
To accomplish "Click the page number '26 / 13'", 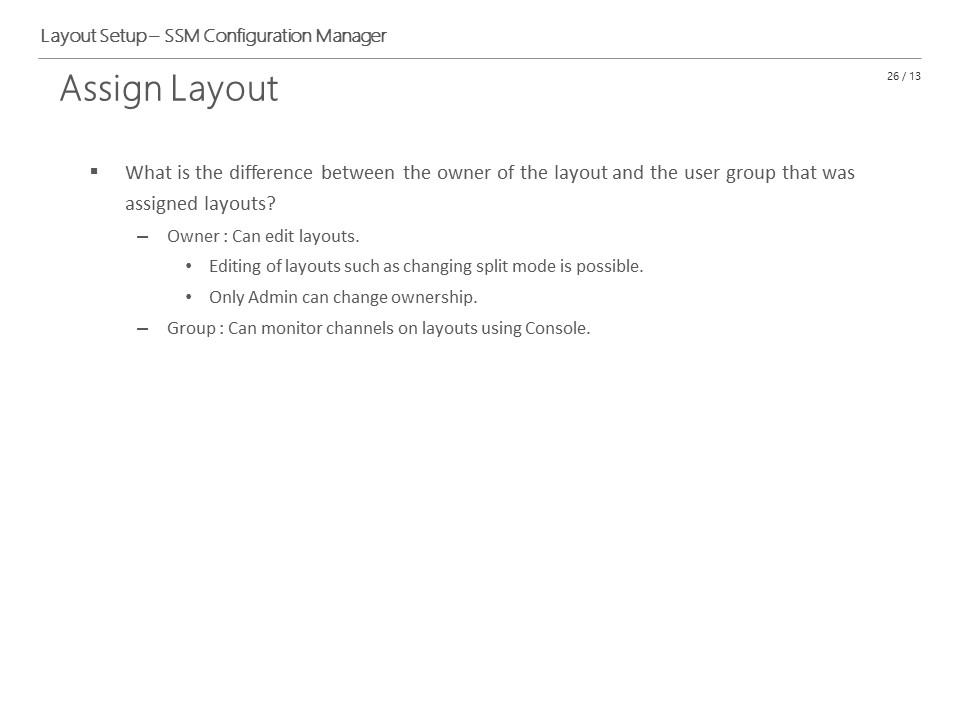I will 904,76.
